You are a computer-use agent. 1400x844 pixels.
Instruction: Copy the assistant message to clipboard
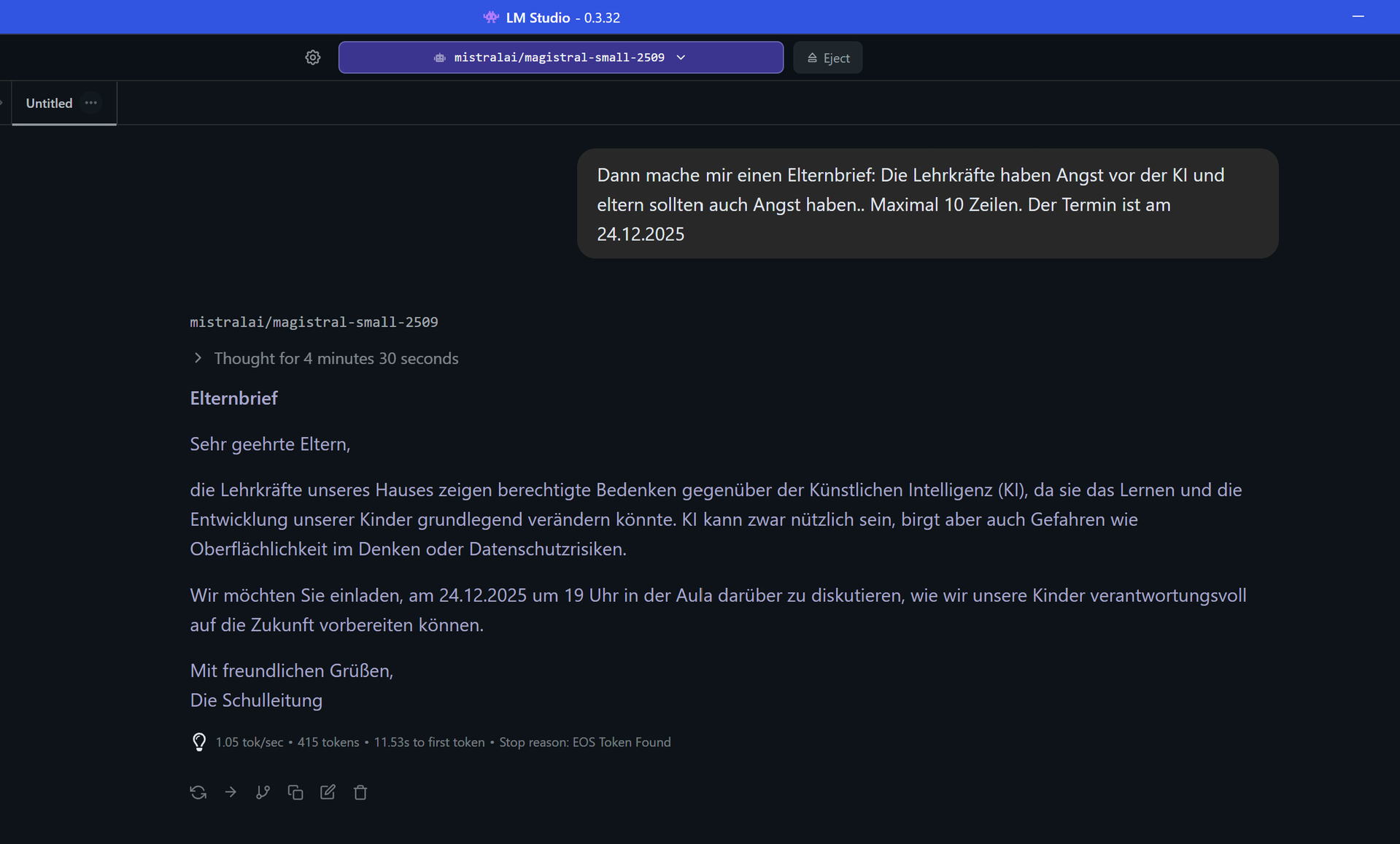point(295,792)
